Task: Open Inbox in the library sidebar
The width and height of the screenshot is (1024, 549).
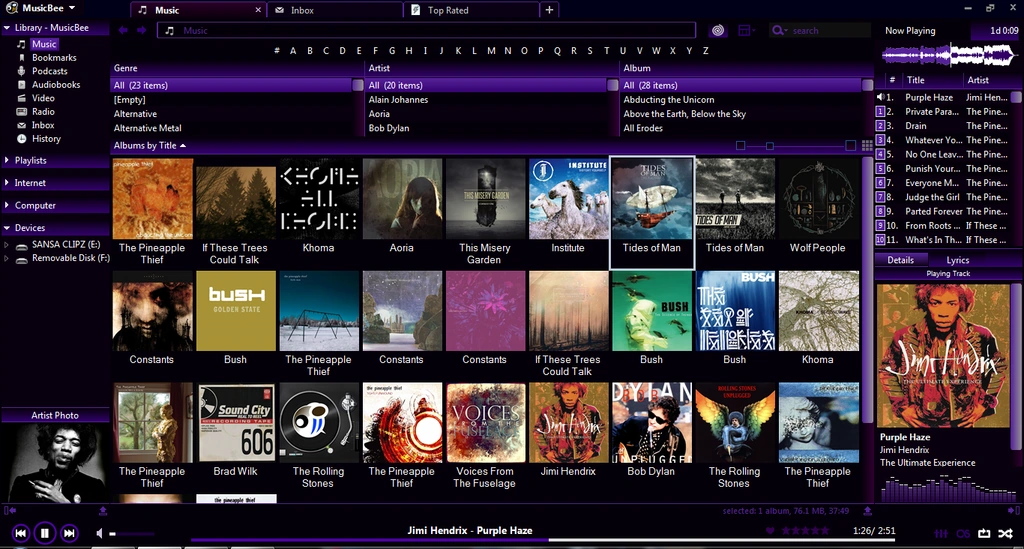Action: (43, 125)
